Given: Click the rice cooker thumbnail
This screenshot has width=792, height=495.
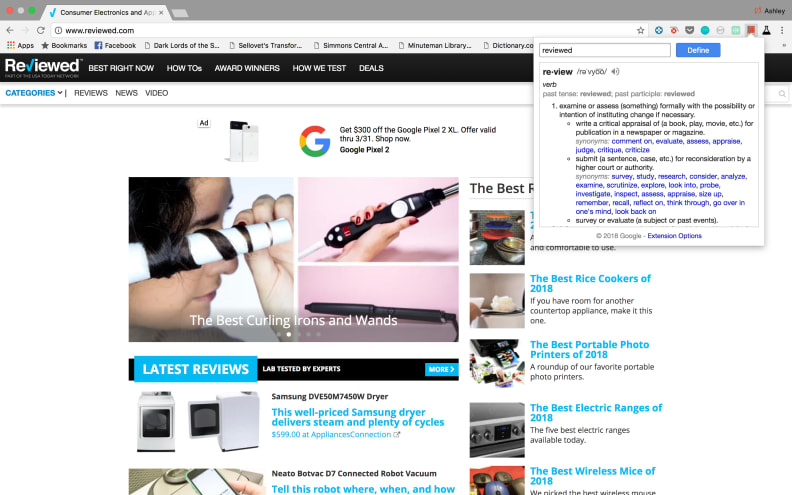Looking at the screenshot, I should tap(497, 301).
